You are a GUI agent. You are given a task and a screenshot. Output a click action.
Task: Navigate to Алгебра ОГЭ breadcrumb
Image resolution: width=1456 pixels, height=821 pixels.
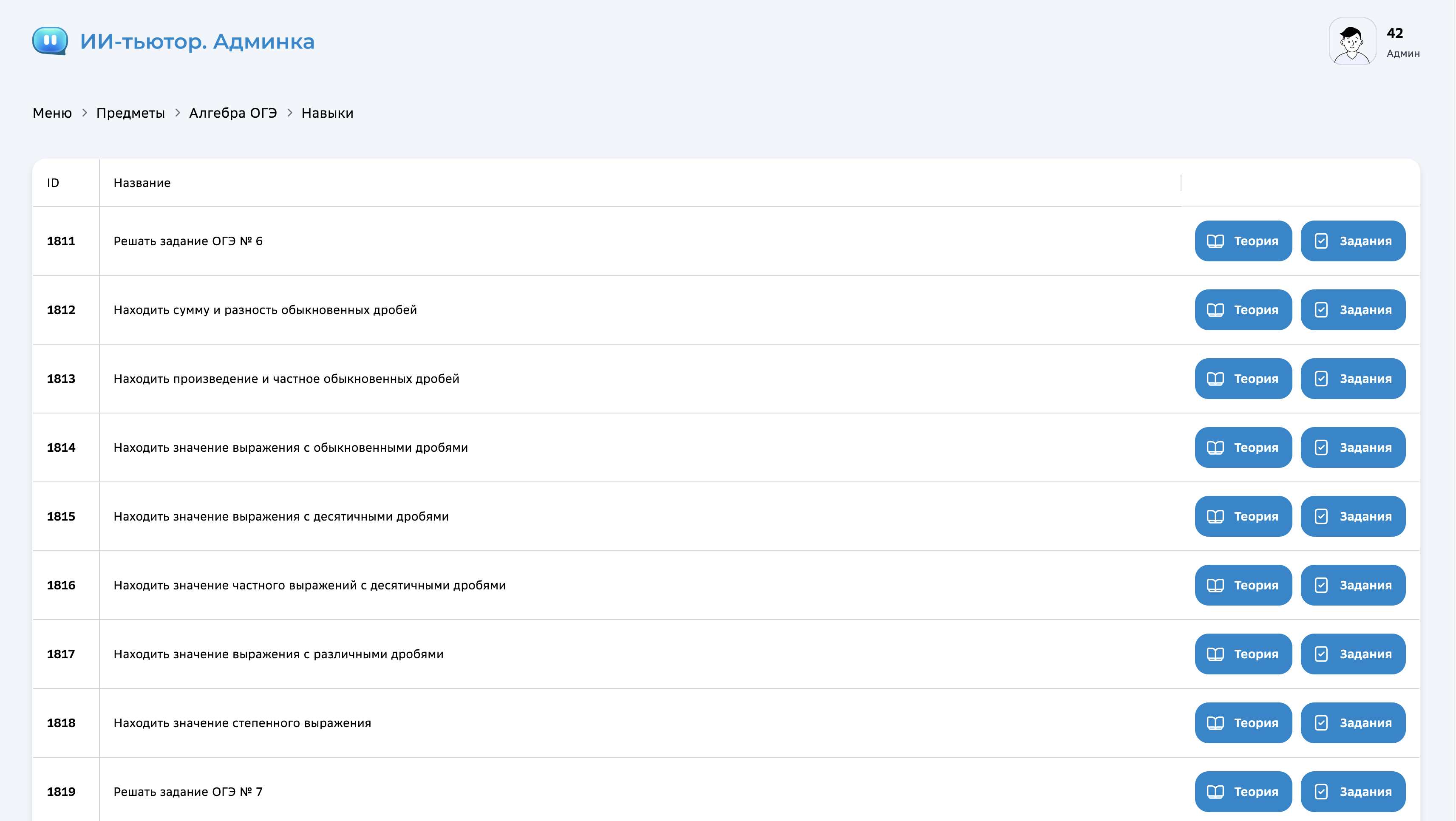pos(233,113)
